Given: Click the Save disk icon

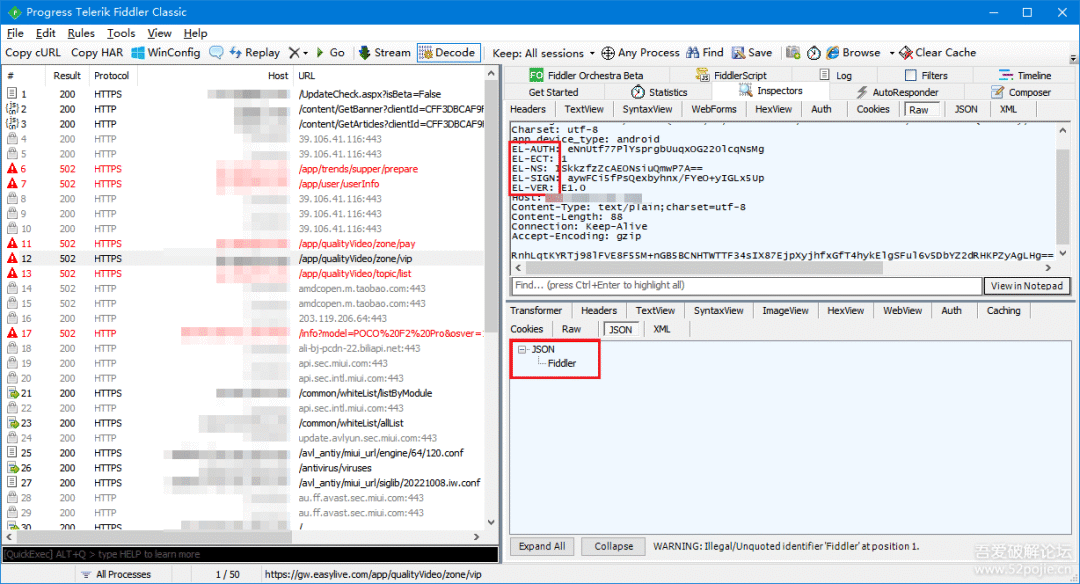Looking at the screenshot, I should (x=738, y=52).
